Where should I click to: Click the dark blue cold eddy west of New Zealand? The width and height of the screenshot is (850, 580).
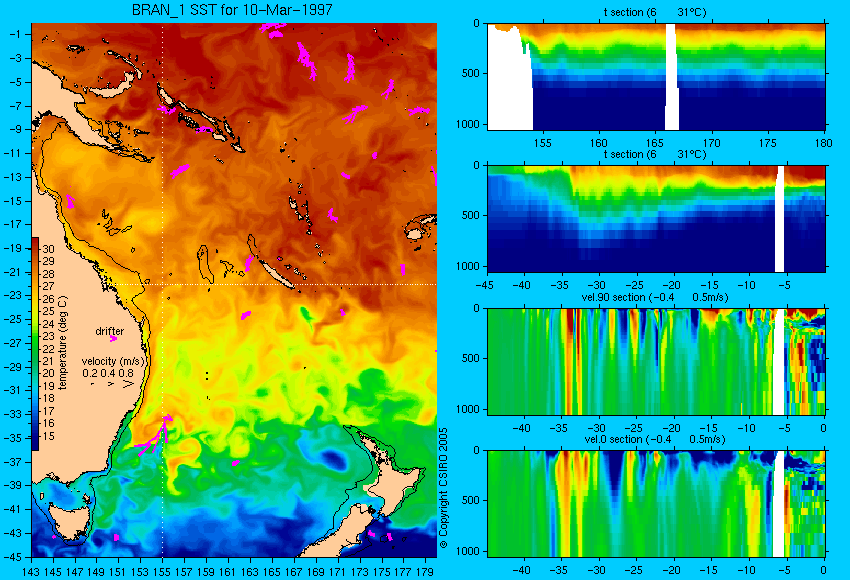(x=333, y=460)
